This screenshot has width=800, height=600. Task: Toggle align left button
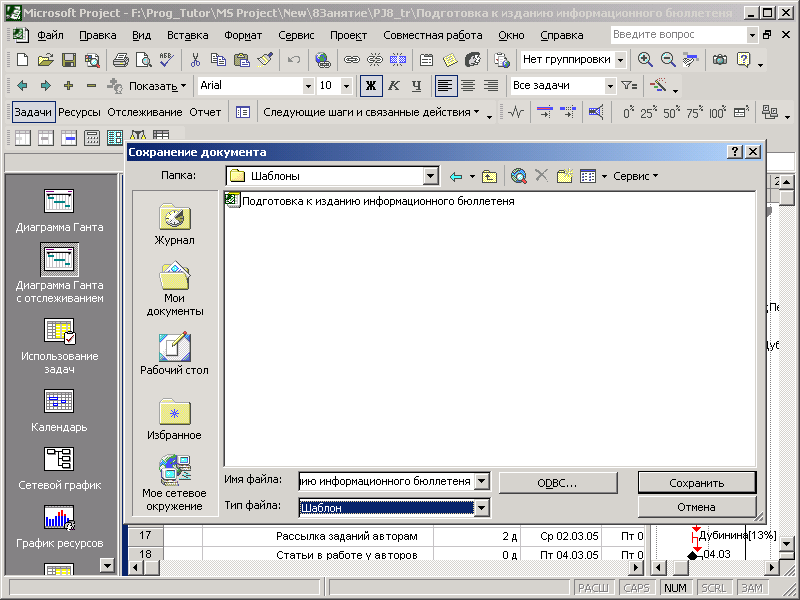[444, 86]
